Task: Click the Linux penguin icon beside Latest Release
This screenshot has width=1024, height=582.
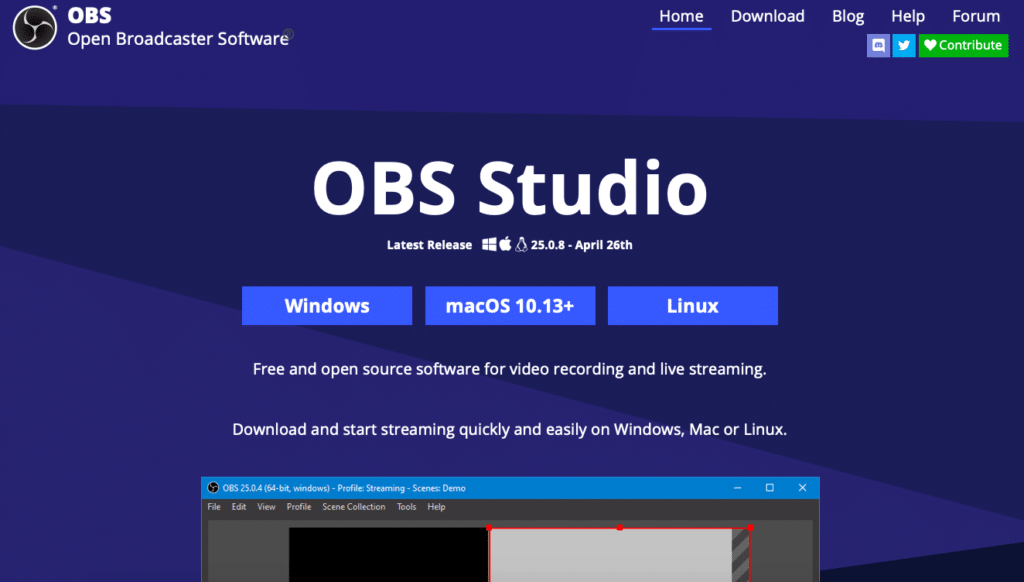Action: pos(521,244)
